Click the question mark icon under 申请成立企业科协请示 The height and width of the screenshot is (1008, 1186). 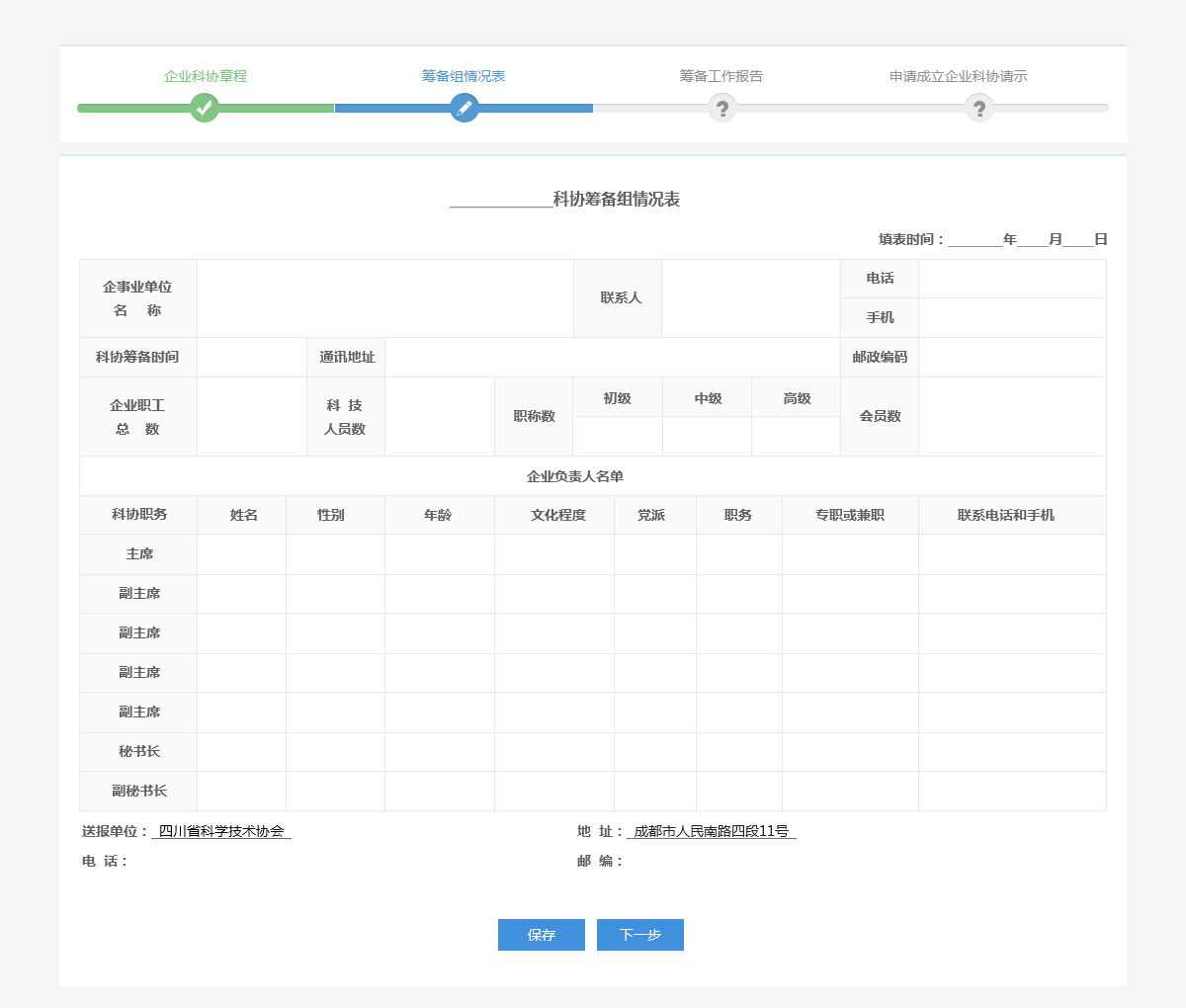pos(979,108)
